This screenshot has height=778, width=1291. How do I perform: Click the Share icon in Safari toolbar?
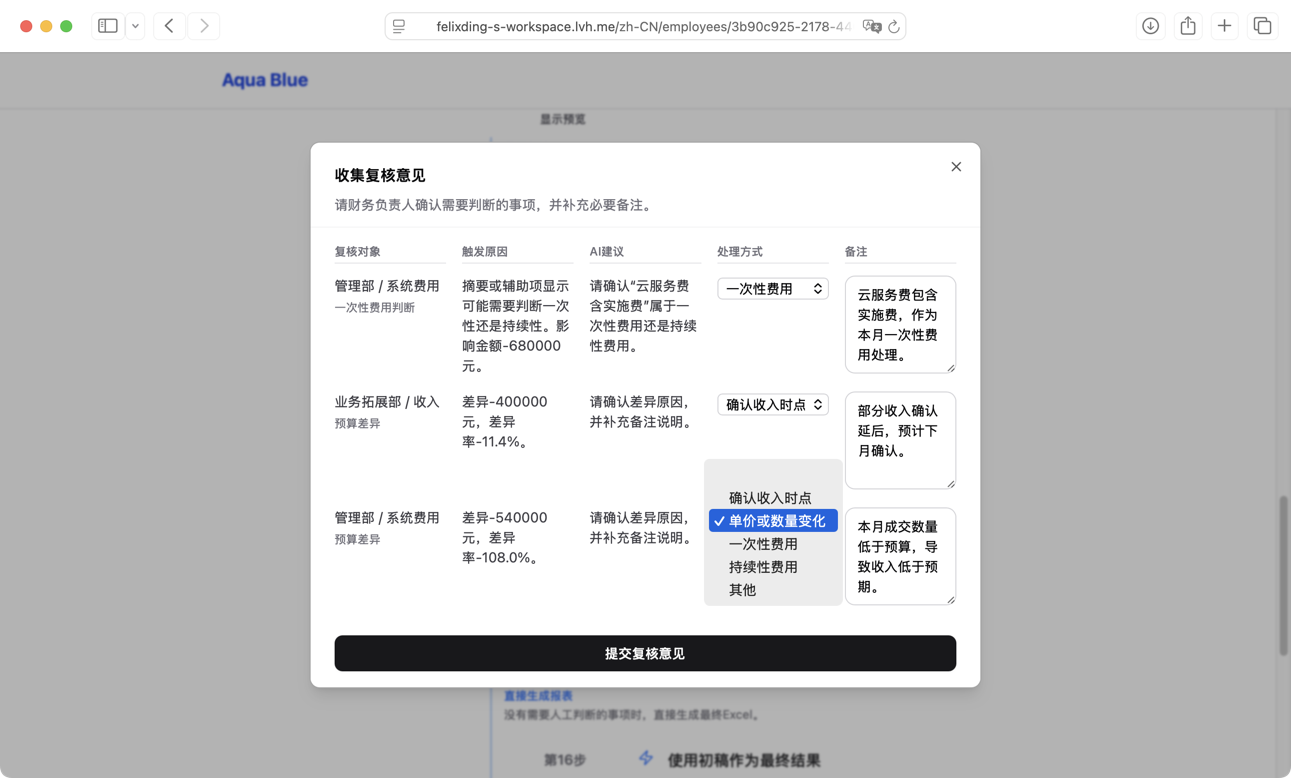click(1188, 26)
